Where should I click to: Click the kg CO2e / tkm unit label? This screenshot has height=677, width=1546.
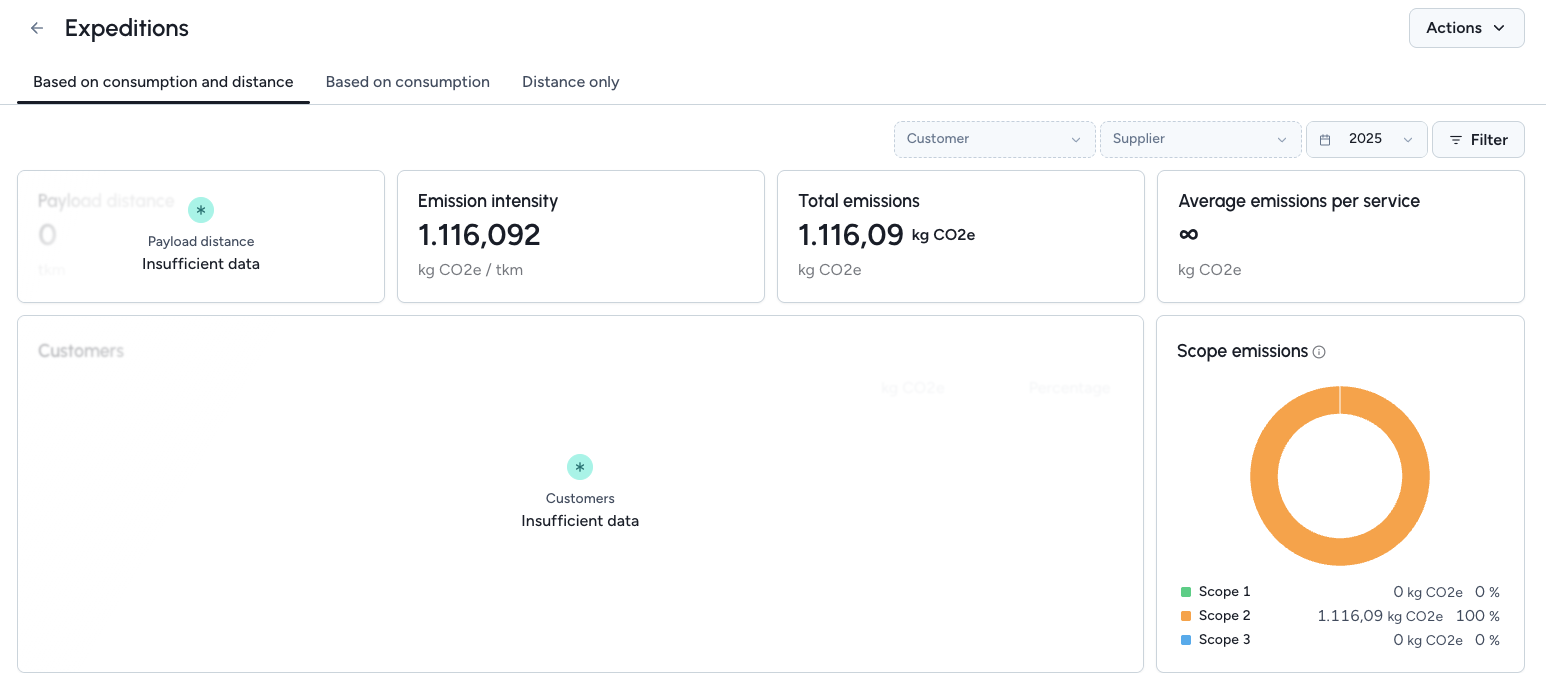(x=470, y=270)
